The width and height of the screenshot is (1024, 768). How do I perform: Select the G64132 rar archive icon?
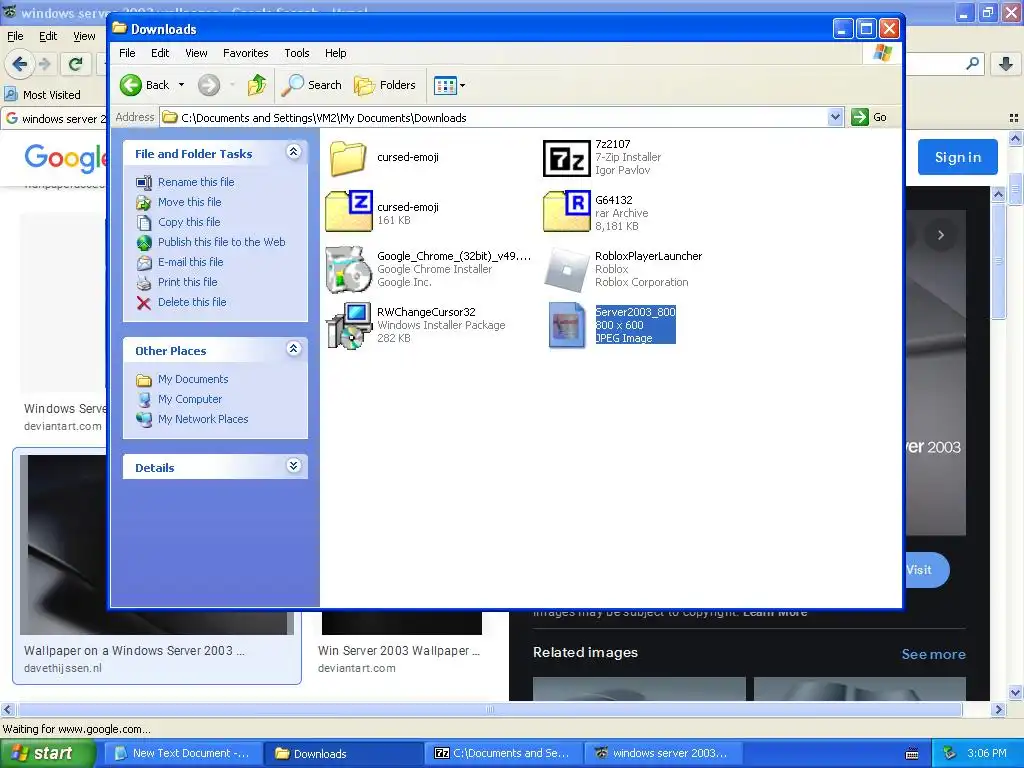click(x=566, y=212)
